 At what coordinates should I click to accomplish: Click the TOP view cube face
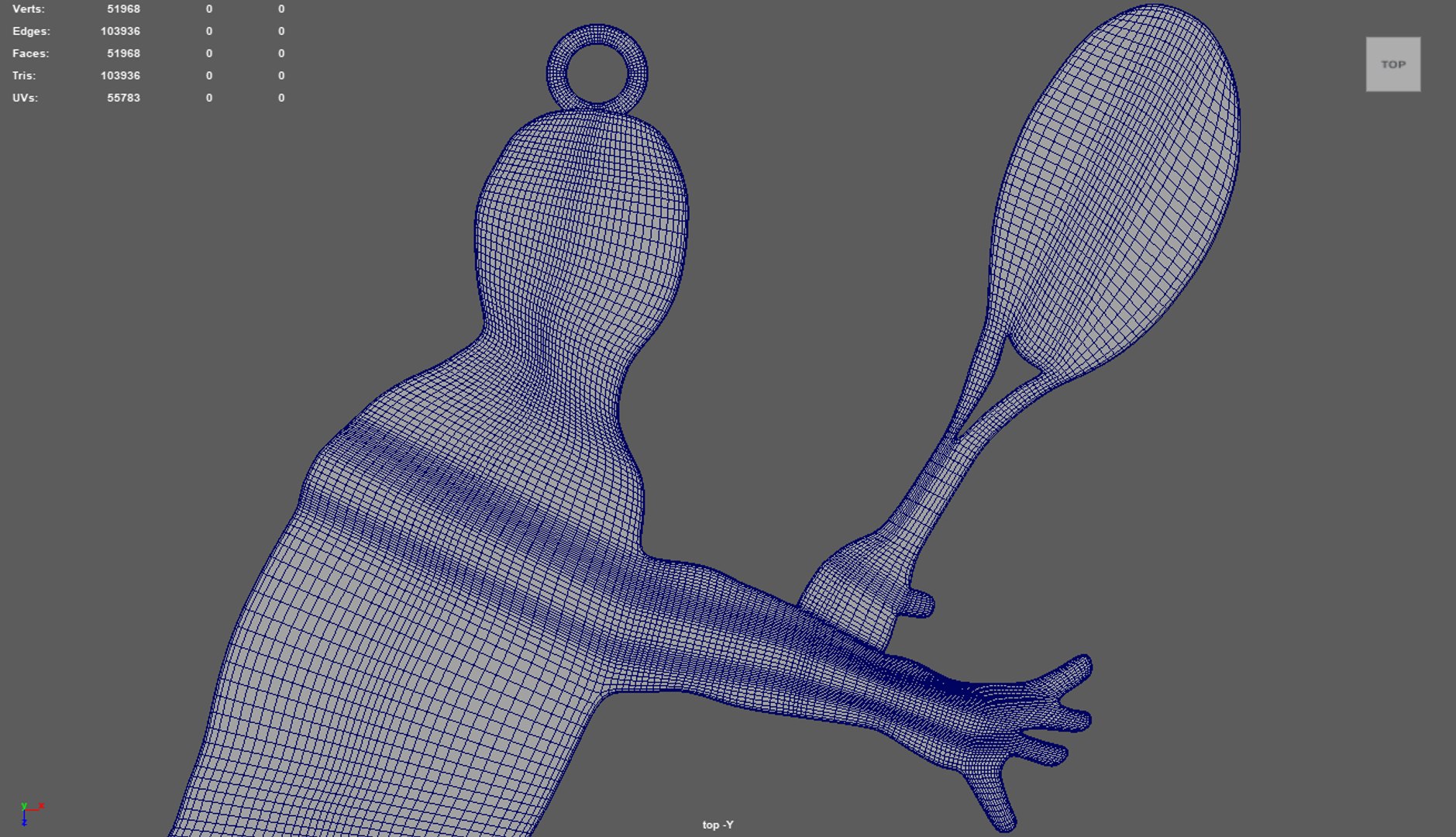1392,64
